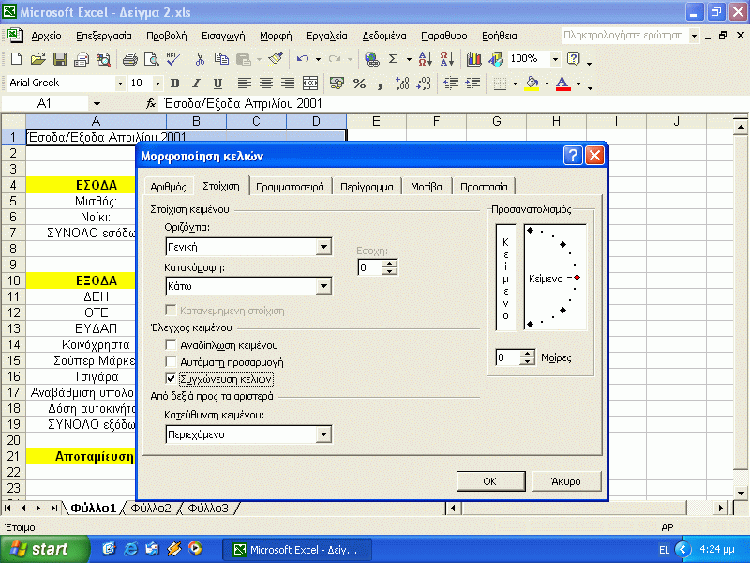Toggle Italic formatting button
Viewport: 750px width, 563px height.
click(x=196, y=83)
